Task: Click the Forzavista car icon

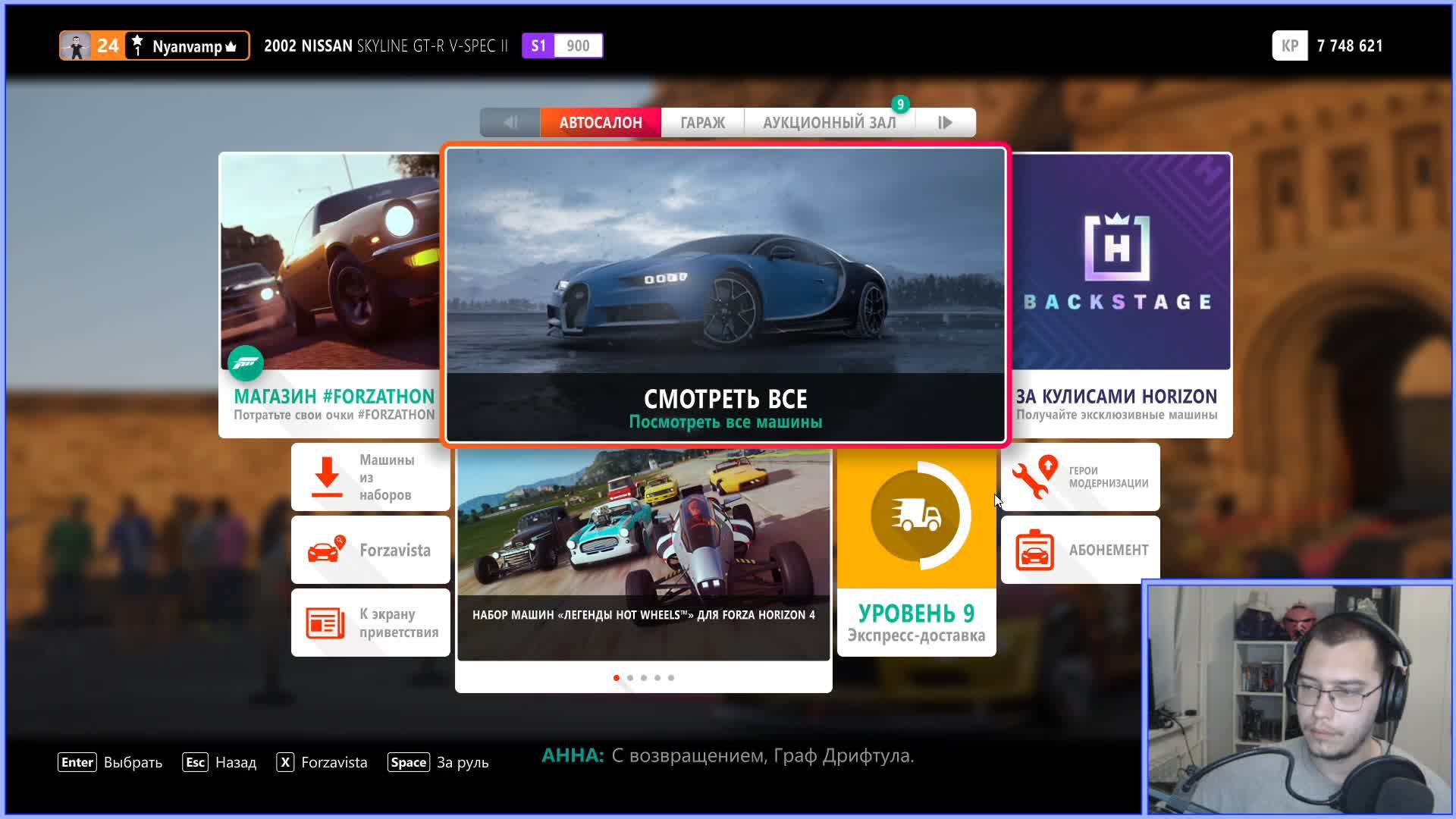Action: [326, 549]
